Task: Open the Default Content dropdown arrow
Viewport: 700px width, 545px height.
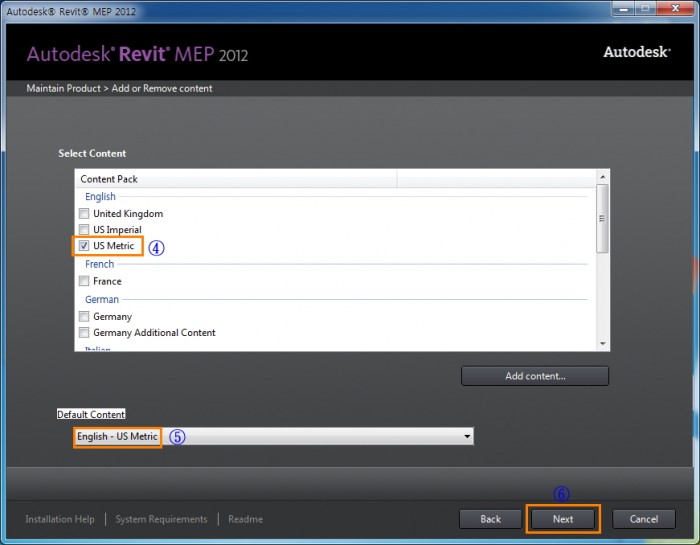Action: [x=466, y=437]
